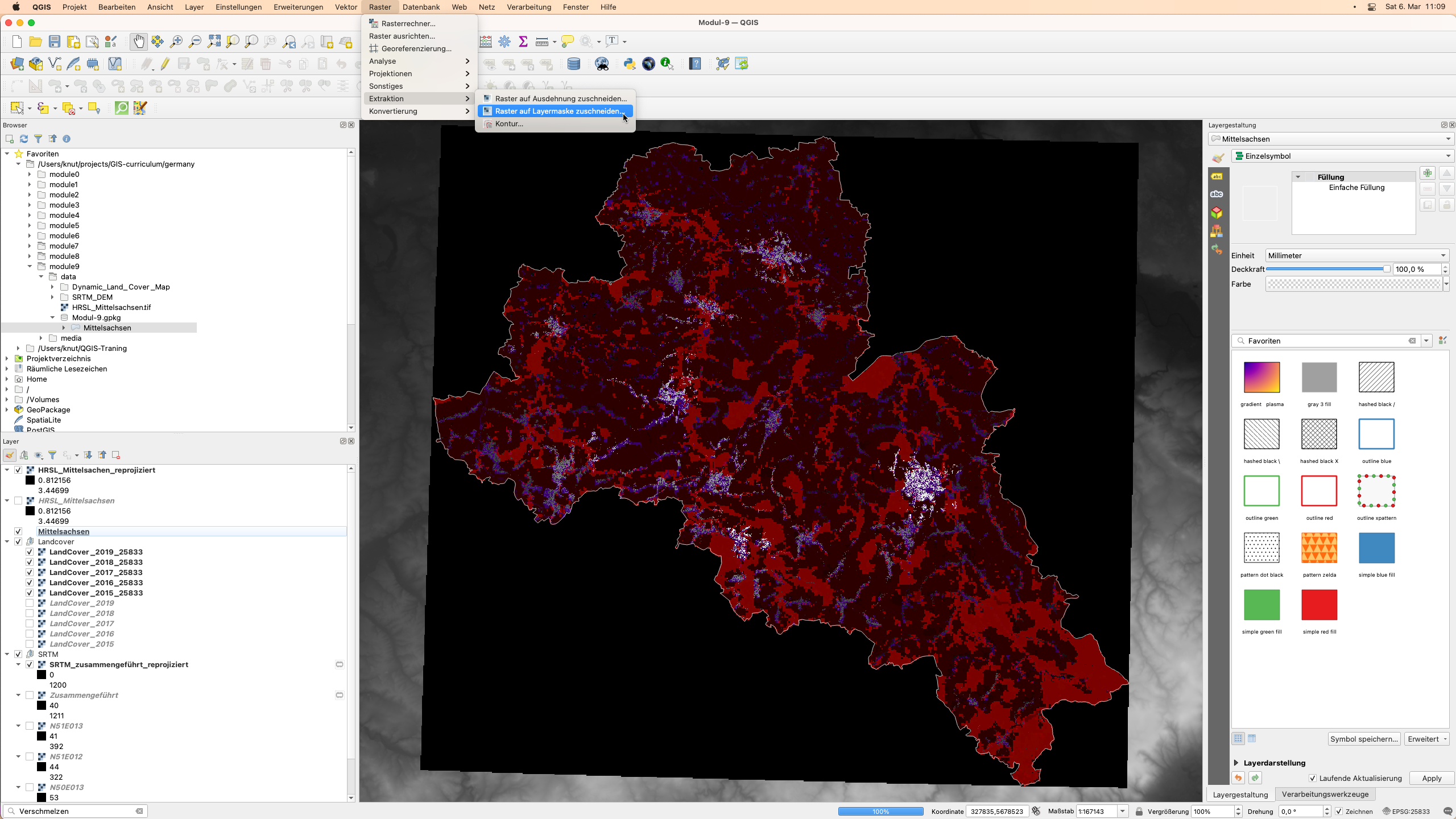1456x819 pixels.
Task: Zoom to full extent with four-arrow magnifier
Action: 214,42
